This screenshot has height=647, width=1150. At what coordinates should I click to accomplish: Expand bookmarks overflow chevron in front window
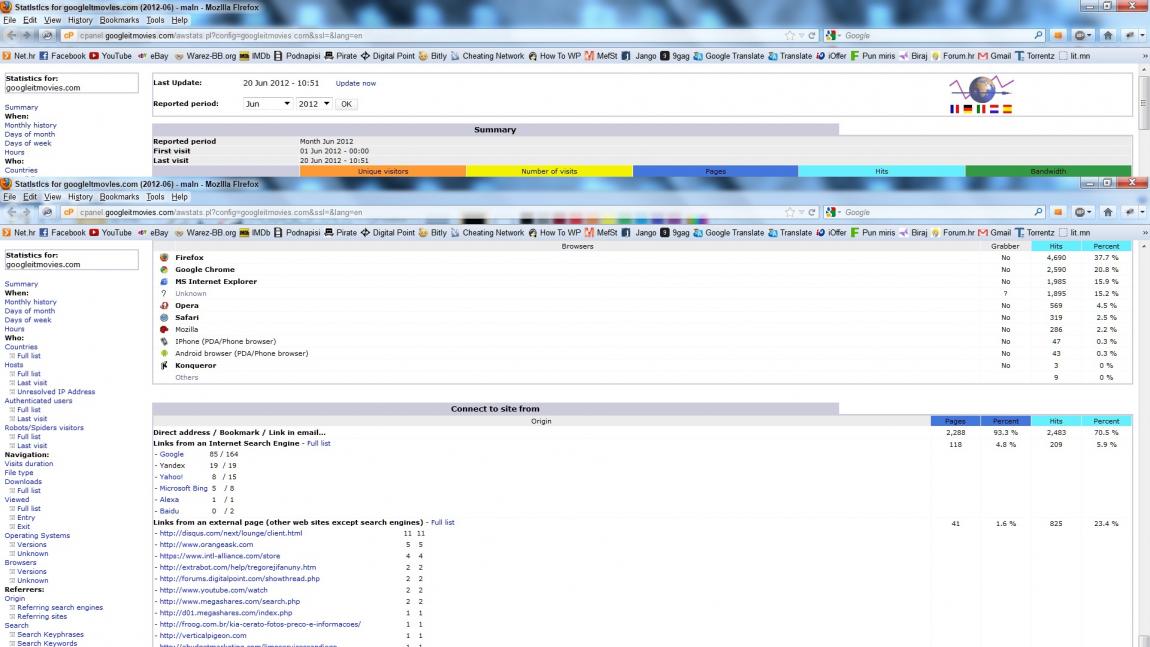(1145, 233)
